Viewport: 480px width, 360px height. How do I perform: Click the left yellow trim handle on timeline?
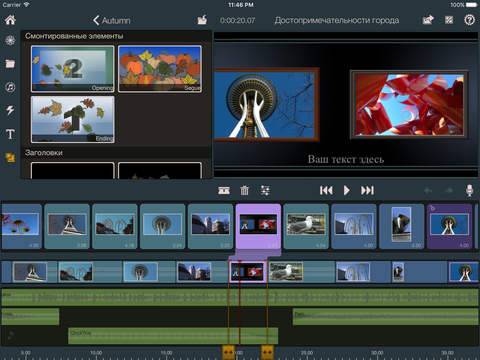tap(228, 352)
